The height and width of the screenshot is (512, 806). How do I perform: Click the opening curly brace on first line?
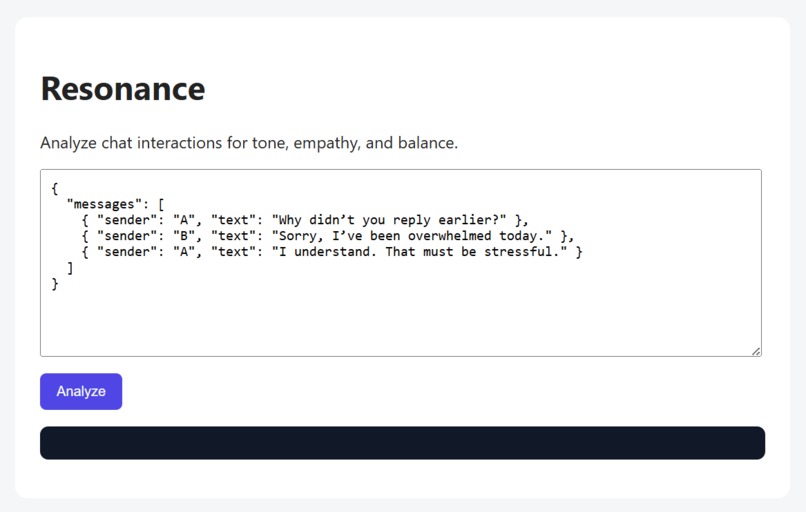coord(55,188)
